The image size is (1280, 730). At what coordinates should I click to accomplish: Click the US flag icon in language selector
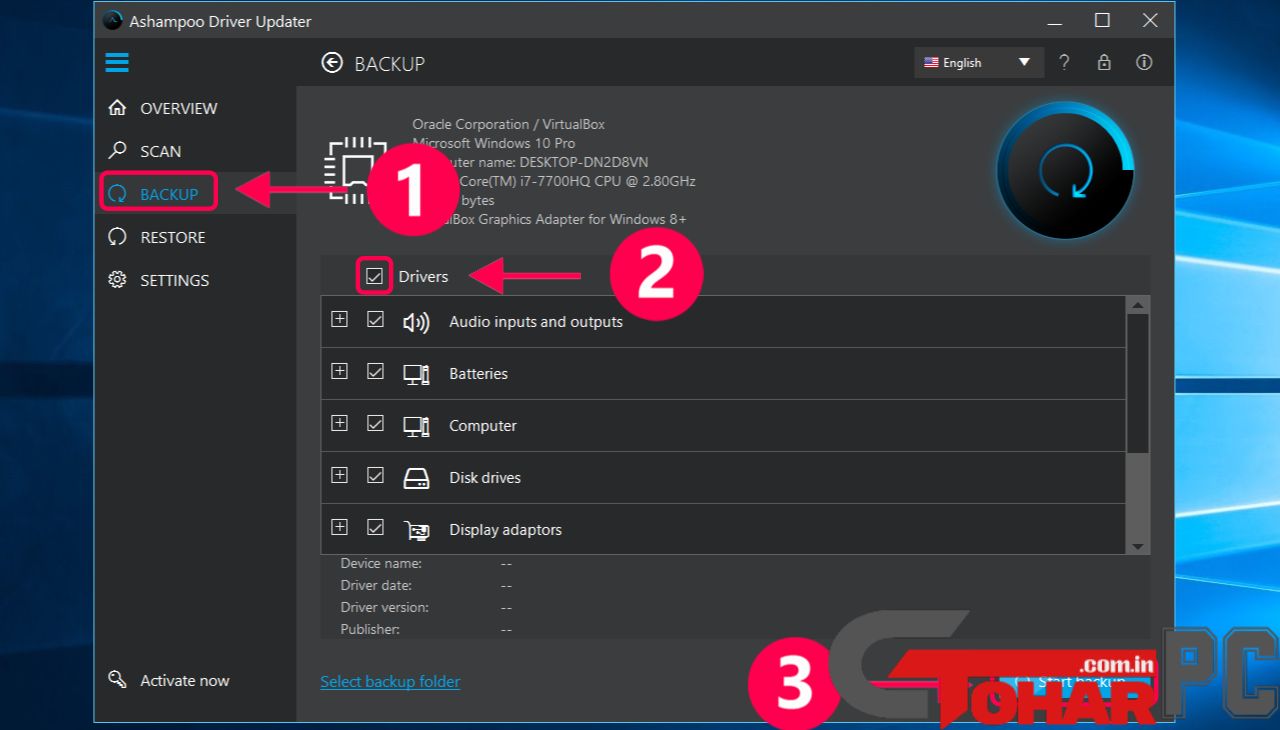[931, 62]
